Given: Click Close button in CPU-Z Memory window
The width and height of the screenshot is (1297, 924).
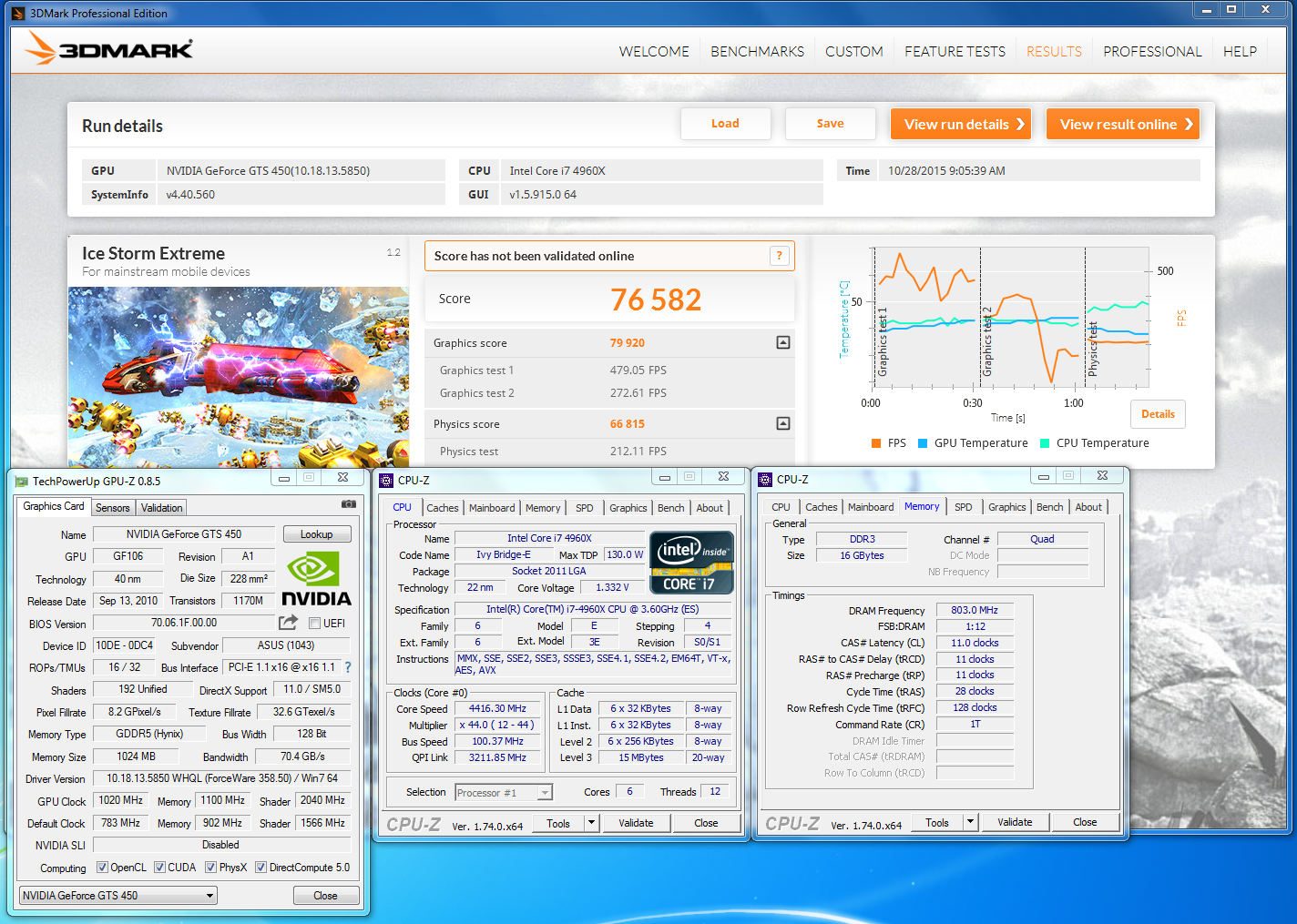Looking at the screenshot, I should (x=1085, y=822).
